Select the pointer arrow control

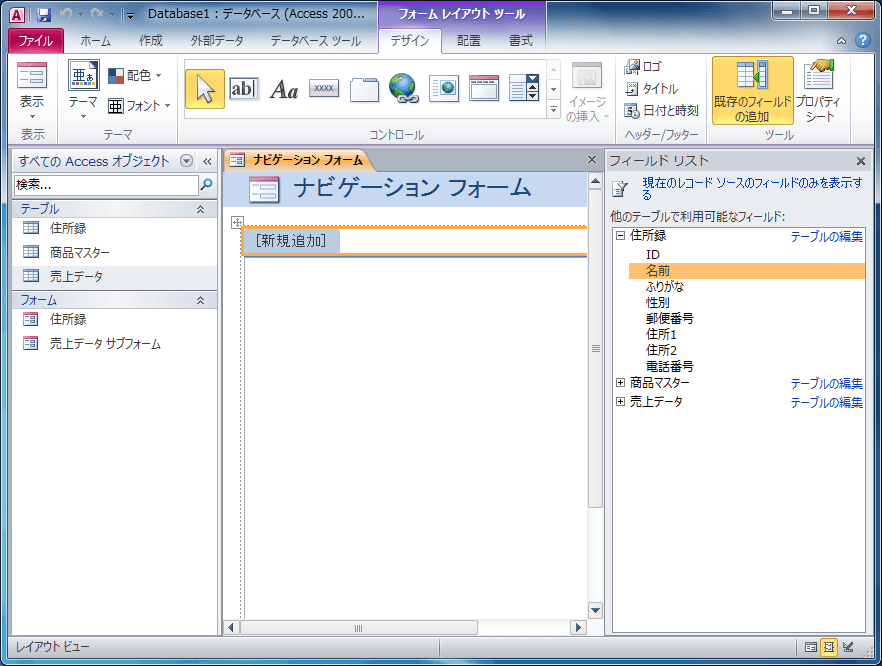pyautogui.click(x=205, y=89)
